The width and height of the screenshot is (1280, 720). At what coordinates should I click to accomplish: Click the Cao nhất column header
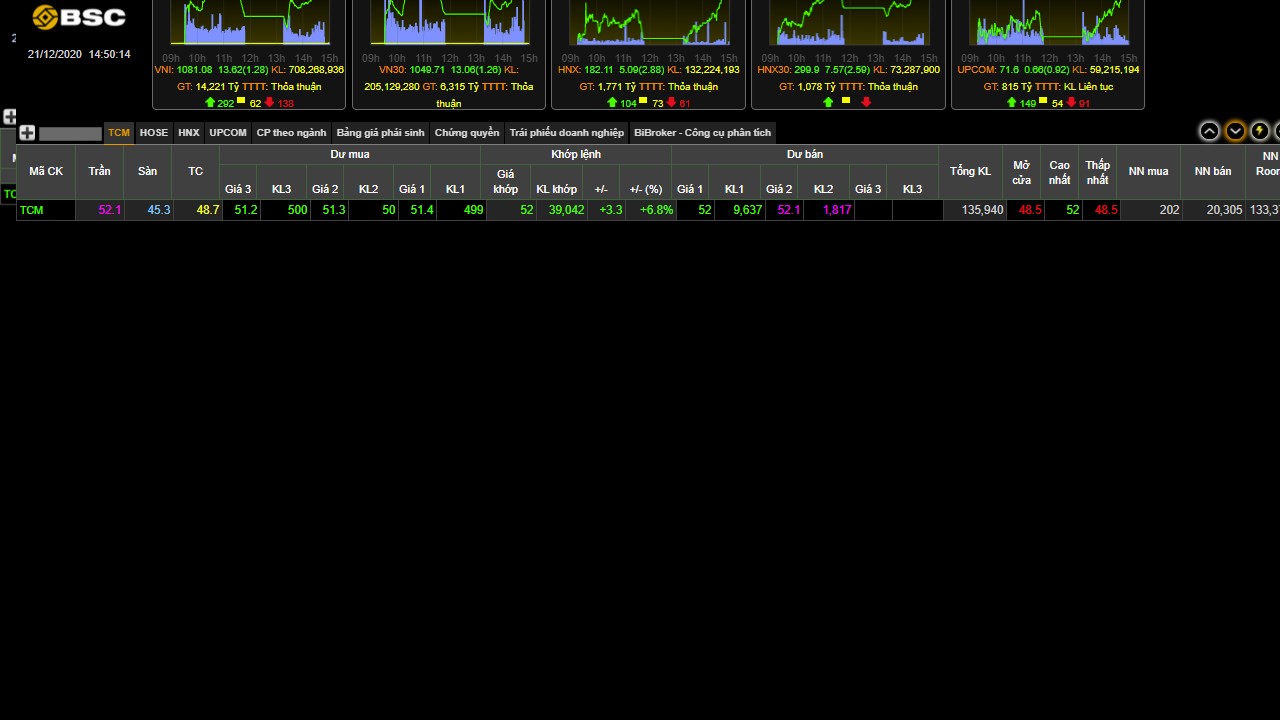pos(1059,171)
